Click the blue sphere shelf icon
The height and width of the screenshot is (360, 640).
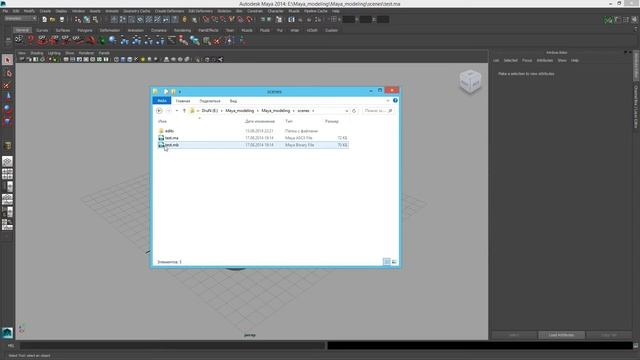(x=113, y=40)
